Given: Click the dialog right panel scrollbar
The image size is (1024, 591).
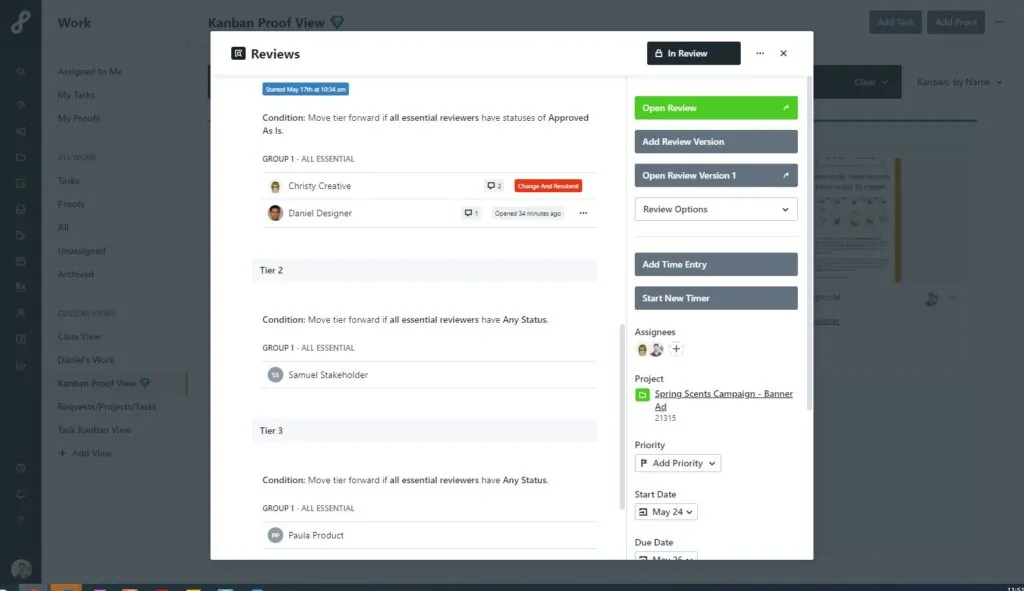Looking at the screenshot, I should tap(809, 243).
